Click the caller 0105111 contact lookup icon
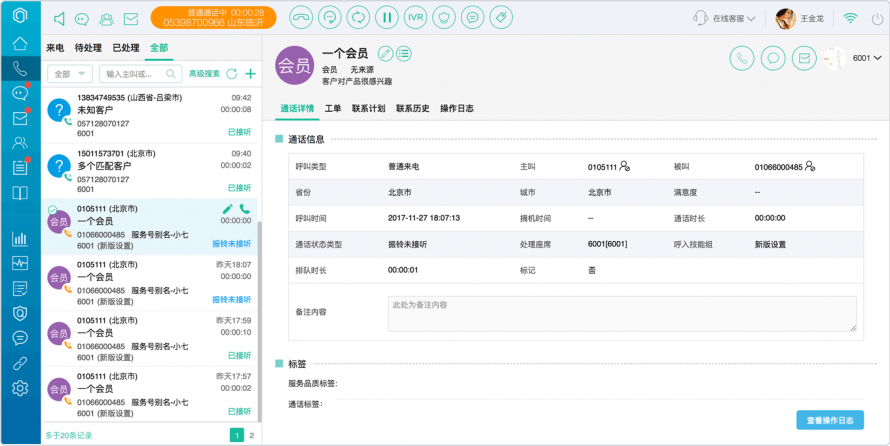 [624, 166]
